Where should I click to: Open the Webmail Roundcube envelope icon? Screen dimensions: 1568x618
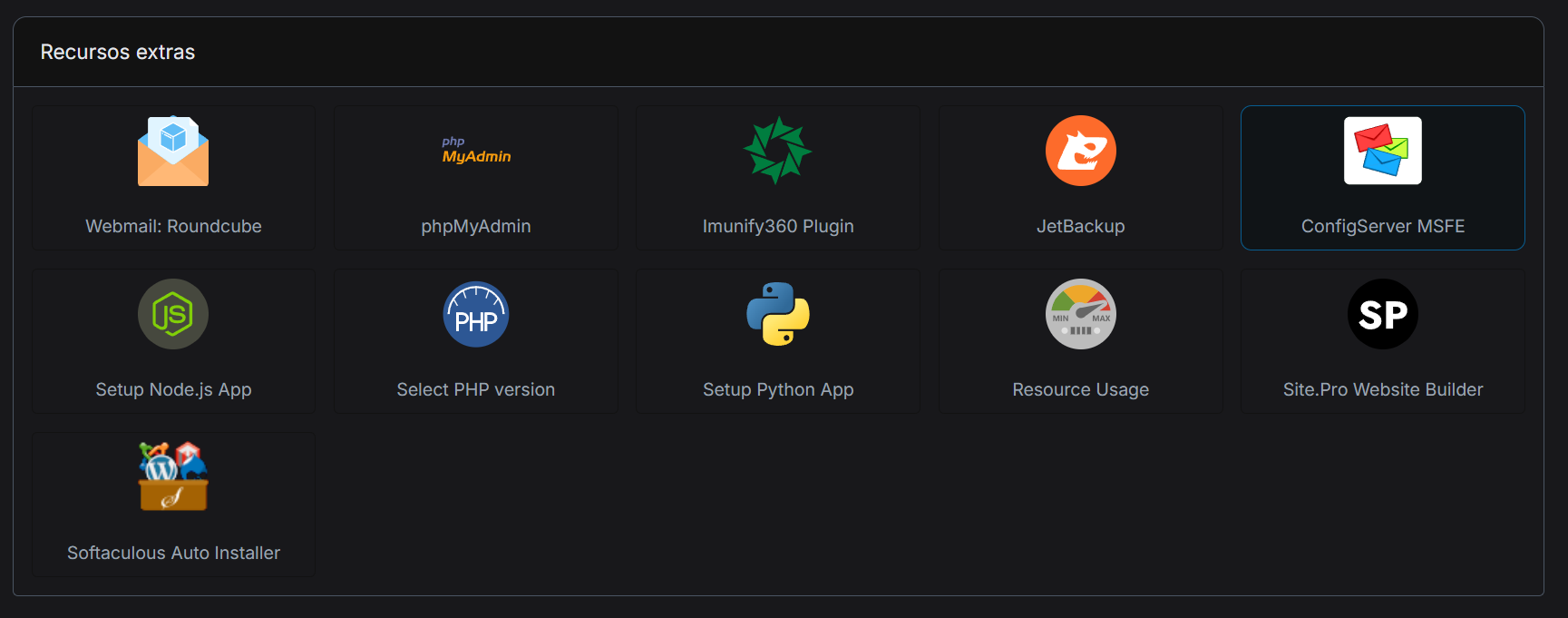pyautogui.click(x=173, y=151)
